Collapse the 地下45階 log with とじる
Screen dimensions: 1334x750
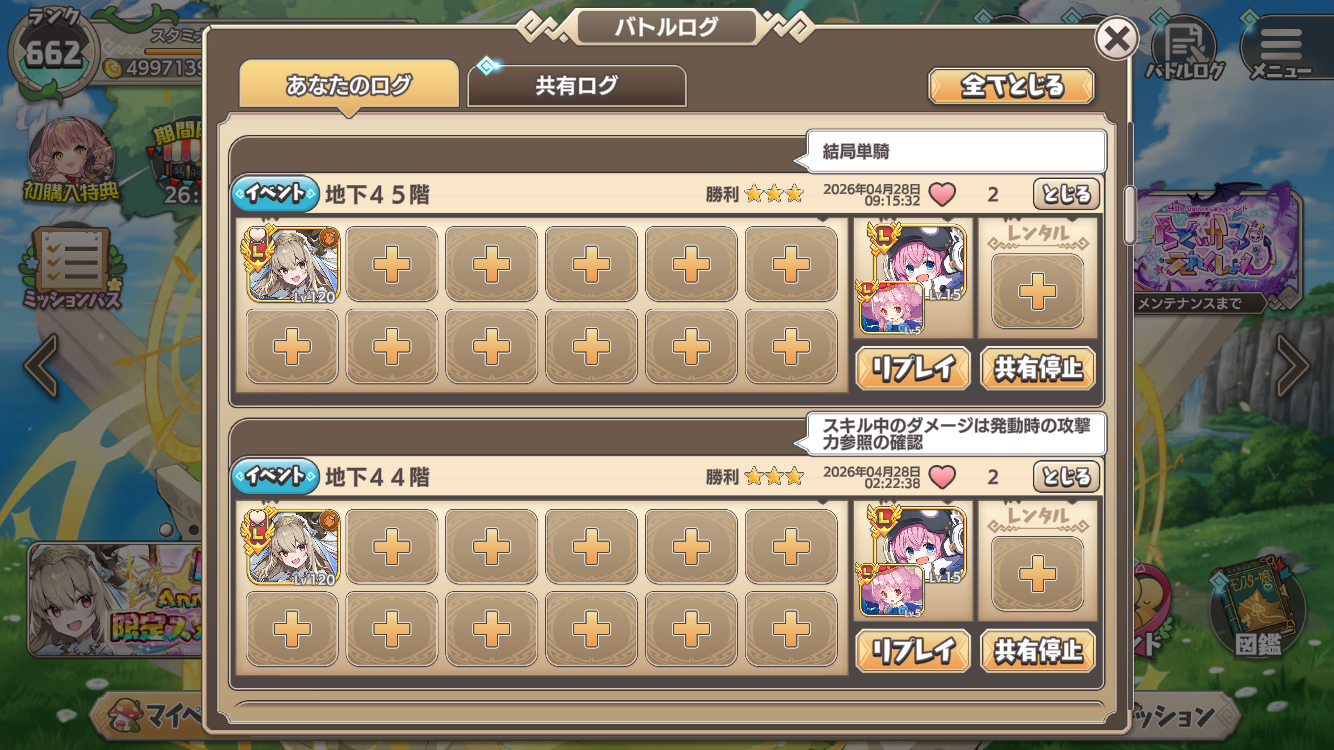(1066, 193)
